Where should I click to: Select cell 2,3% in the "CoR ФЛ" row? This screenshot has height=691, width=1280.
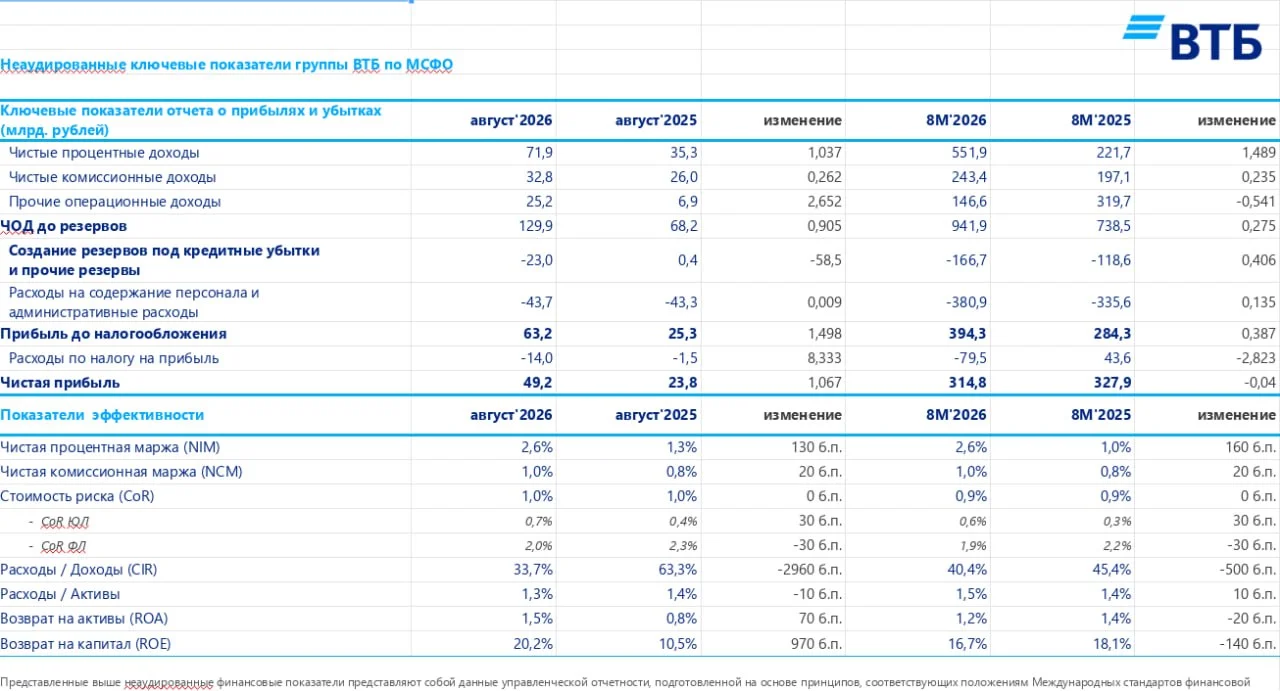(683, 546)
